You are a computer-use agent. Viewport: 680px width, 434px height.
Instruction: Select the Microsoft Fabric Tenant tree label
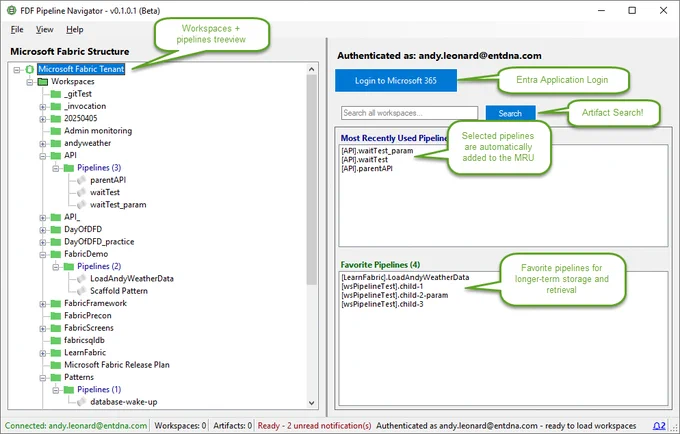81,69
